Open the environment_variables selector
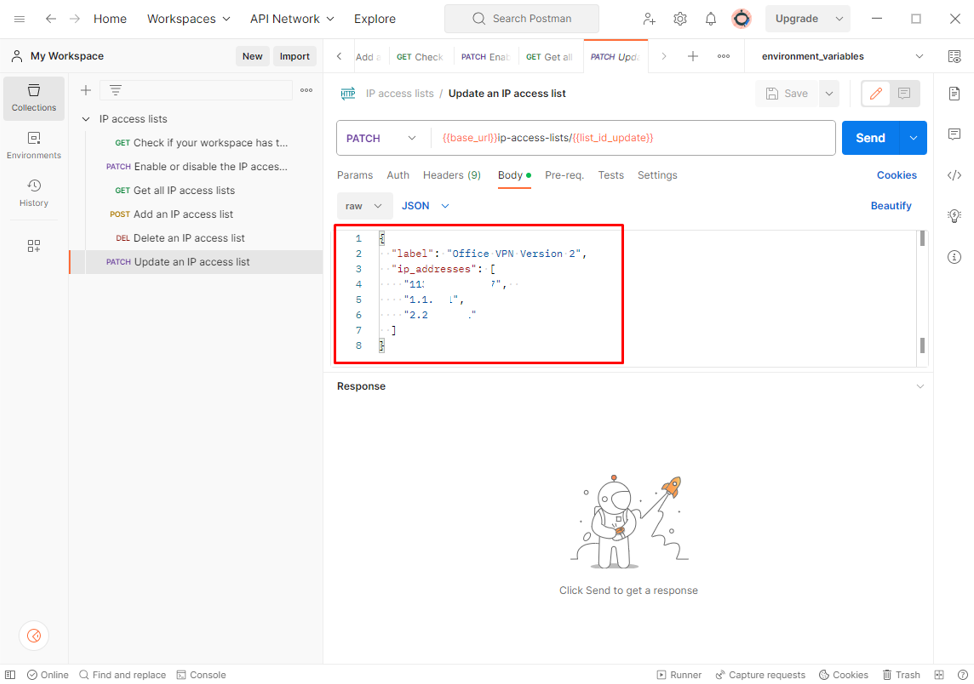The image size is (974, 684). pyautogui.click(x=842, y=56)
